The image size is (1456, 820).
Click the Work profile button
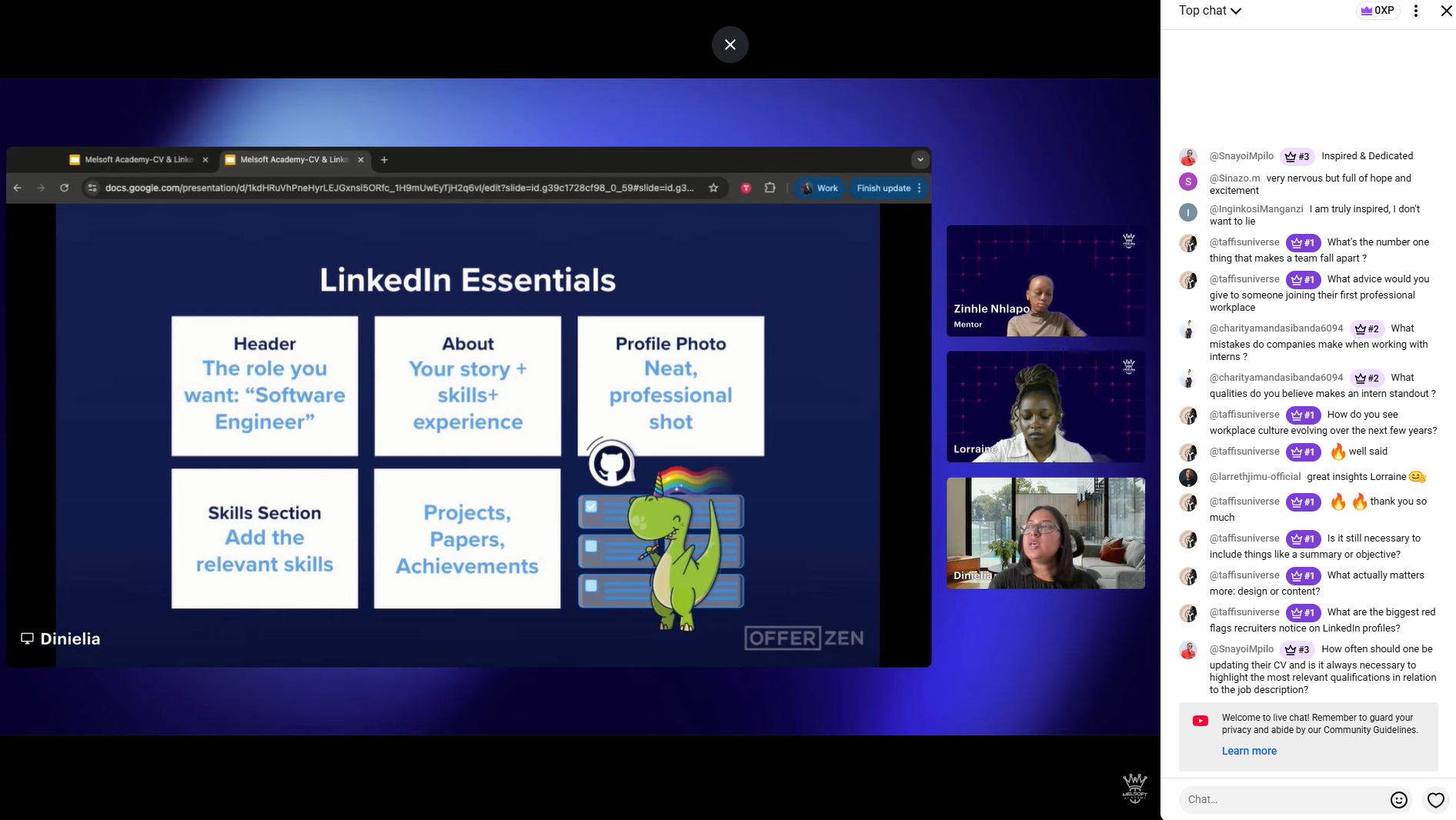click(820, 188)
